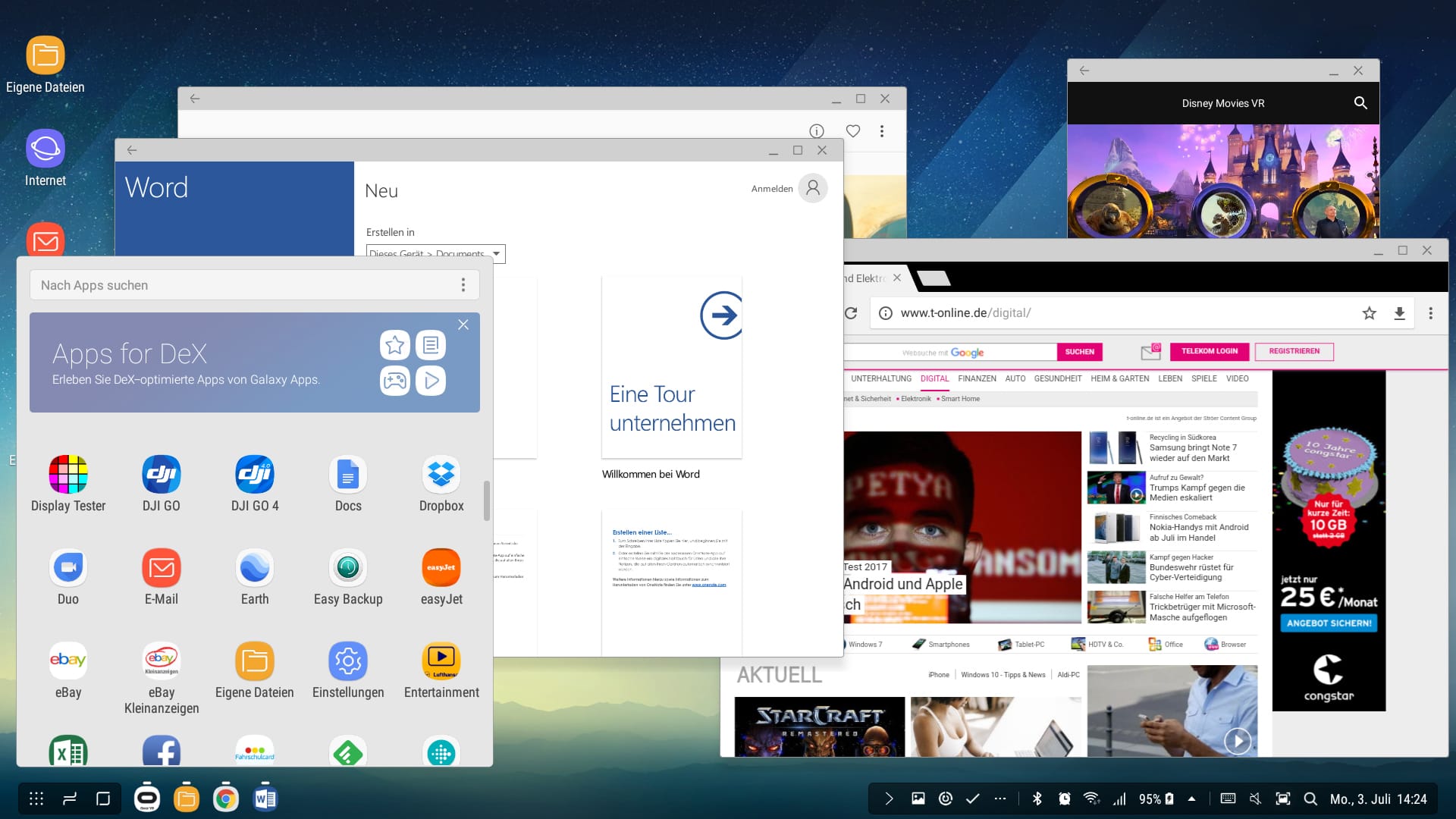Launch the Earth app
The width and height of the screenshot is (1456, 819).
[x=255, y=568]
